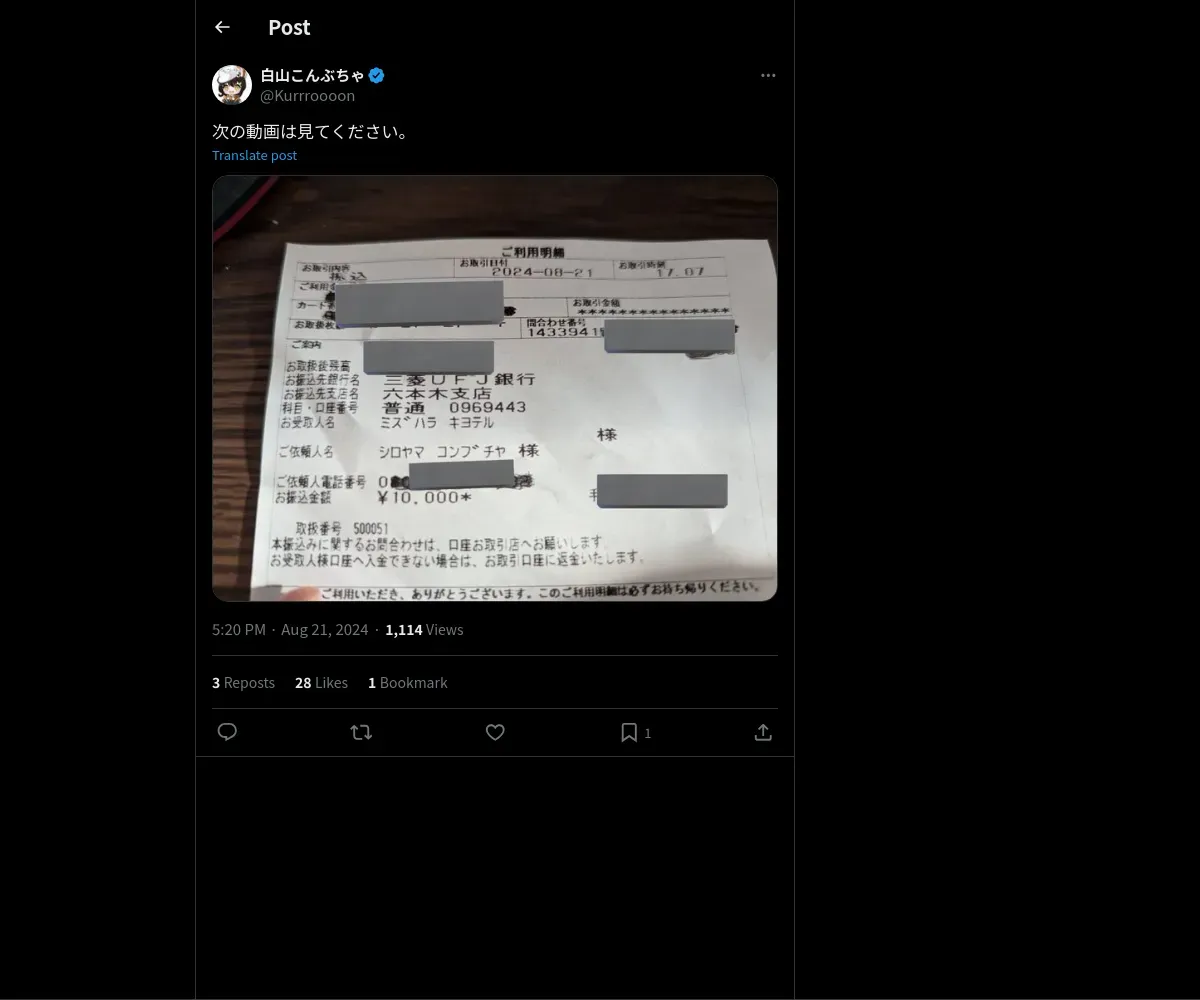Open the author's profile avatar
The width and height of the screenshot is (1200, 1000).
232,85
